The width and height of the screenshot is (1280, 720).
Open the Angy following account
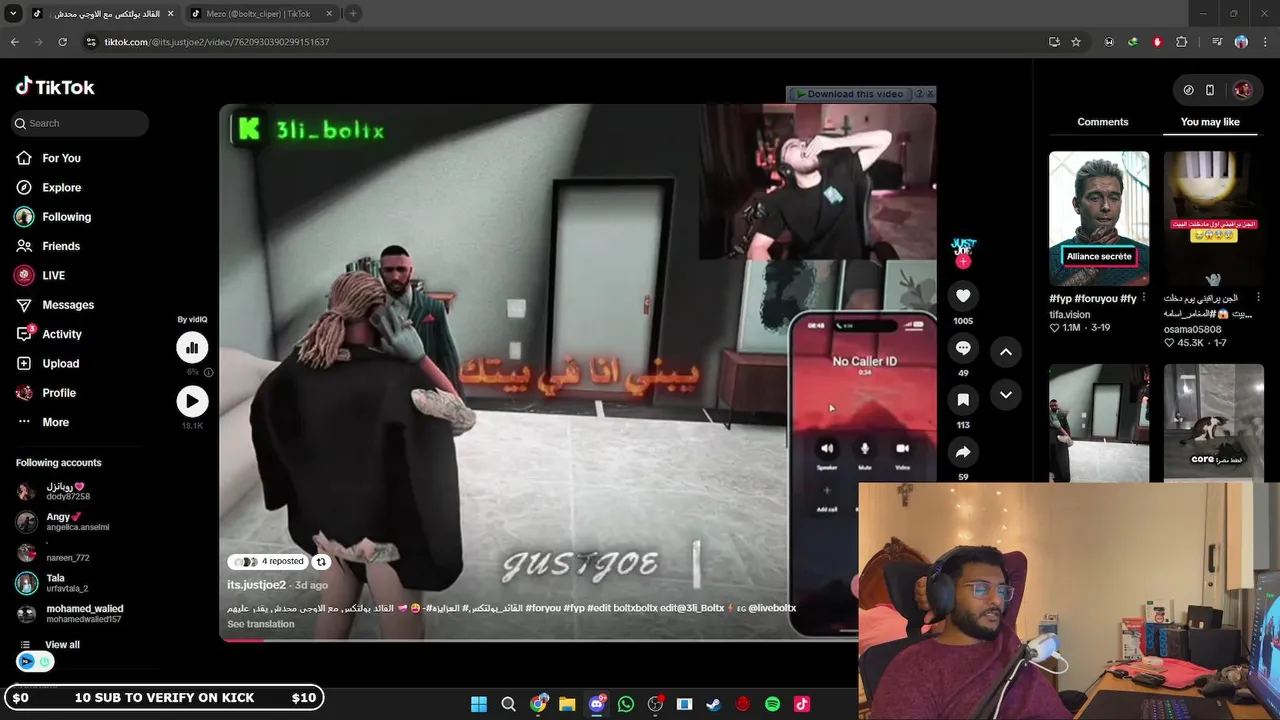point(64,522)
